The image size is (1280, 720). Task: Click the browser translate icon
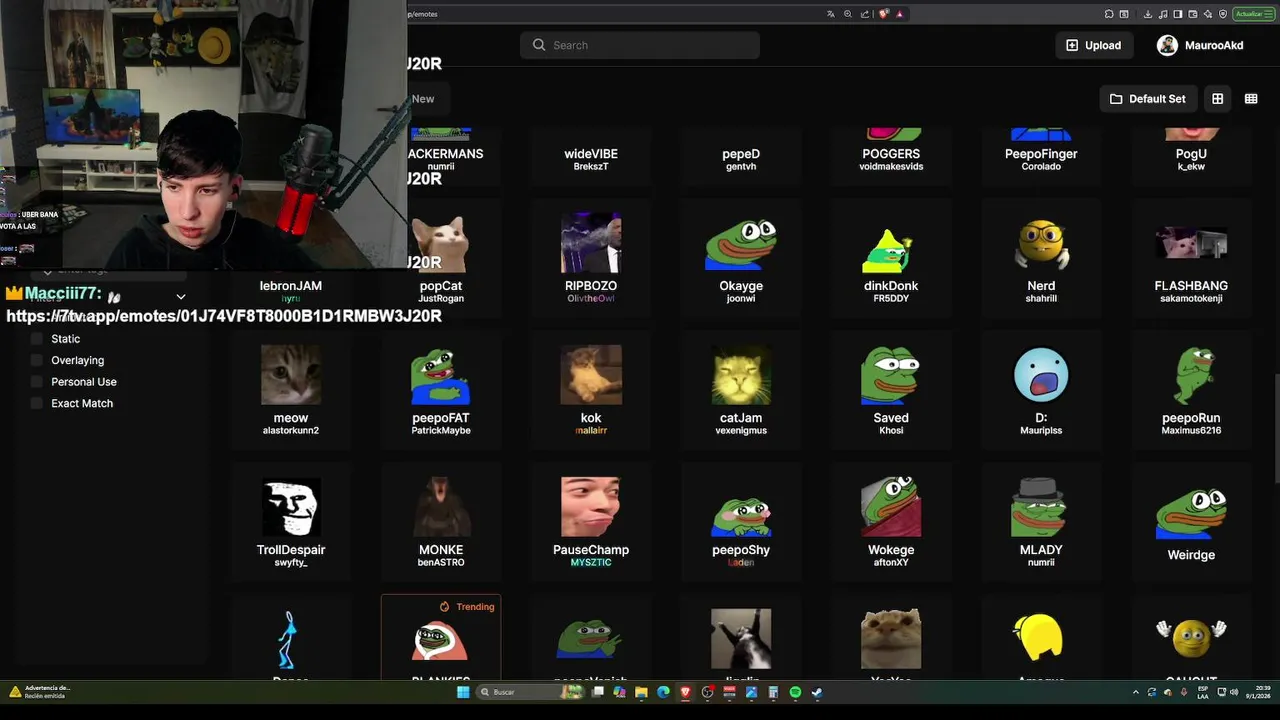coord(830,14)
